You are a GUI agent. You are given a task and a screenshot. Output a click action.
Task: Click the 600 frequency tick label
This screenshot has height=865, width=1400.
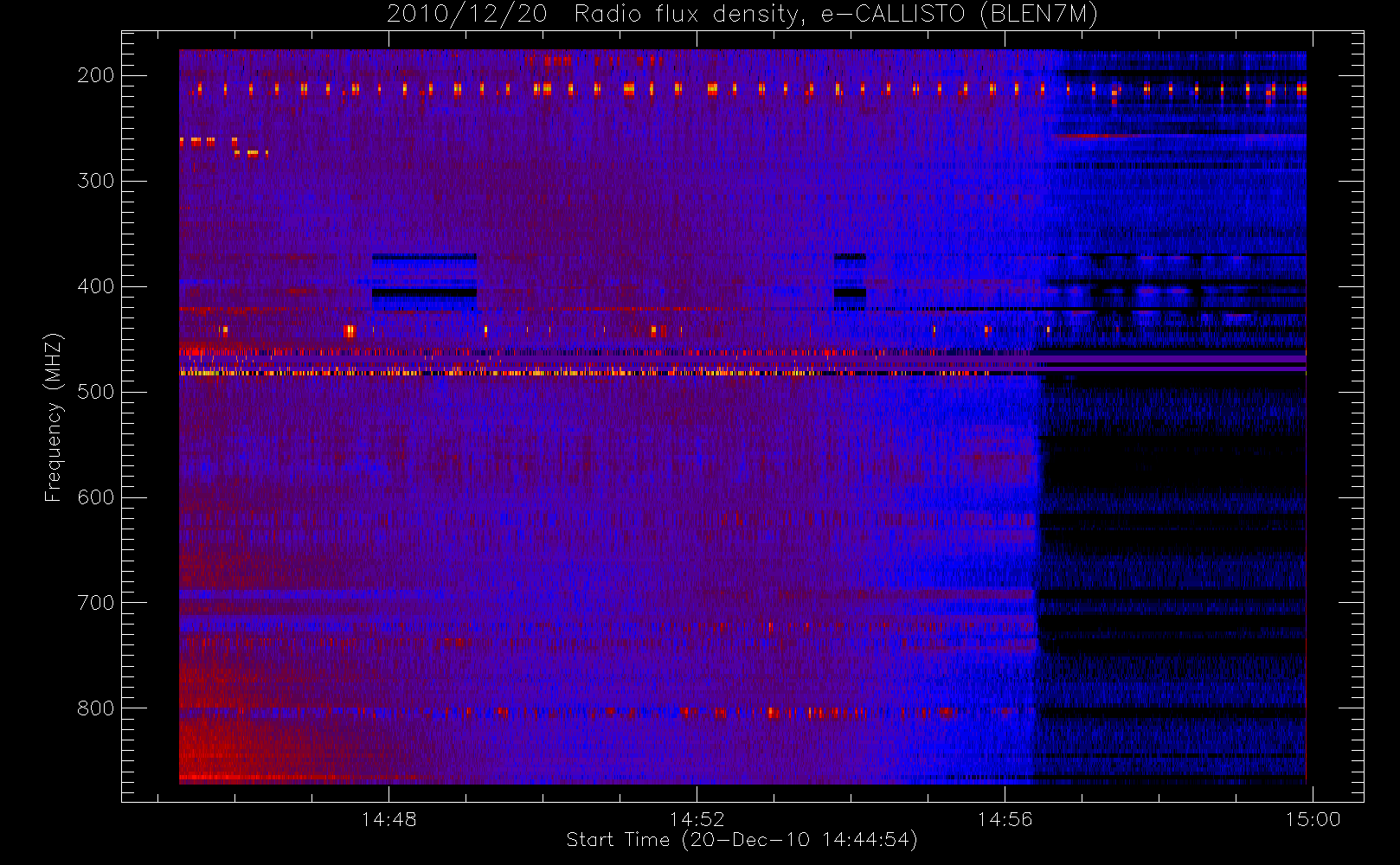96,497
